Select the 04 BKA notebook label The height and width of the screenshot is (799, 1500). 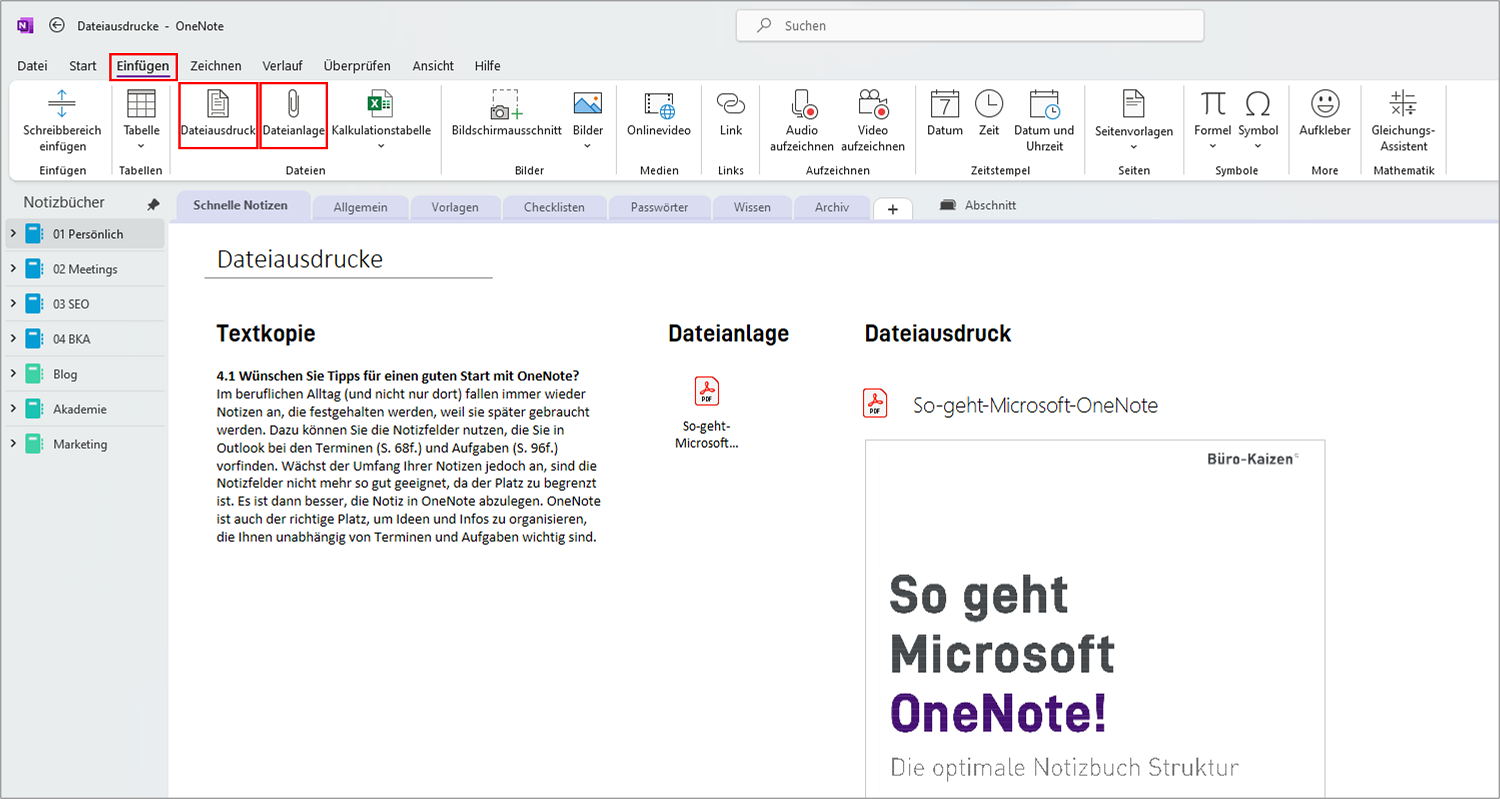(x=72, y=339)
